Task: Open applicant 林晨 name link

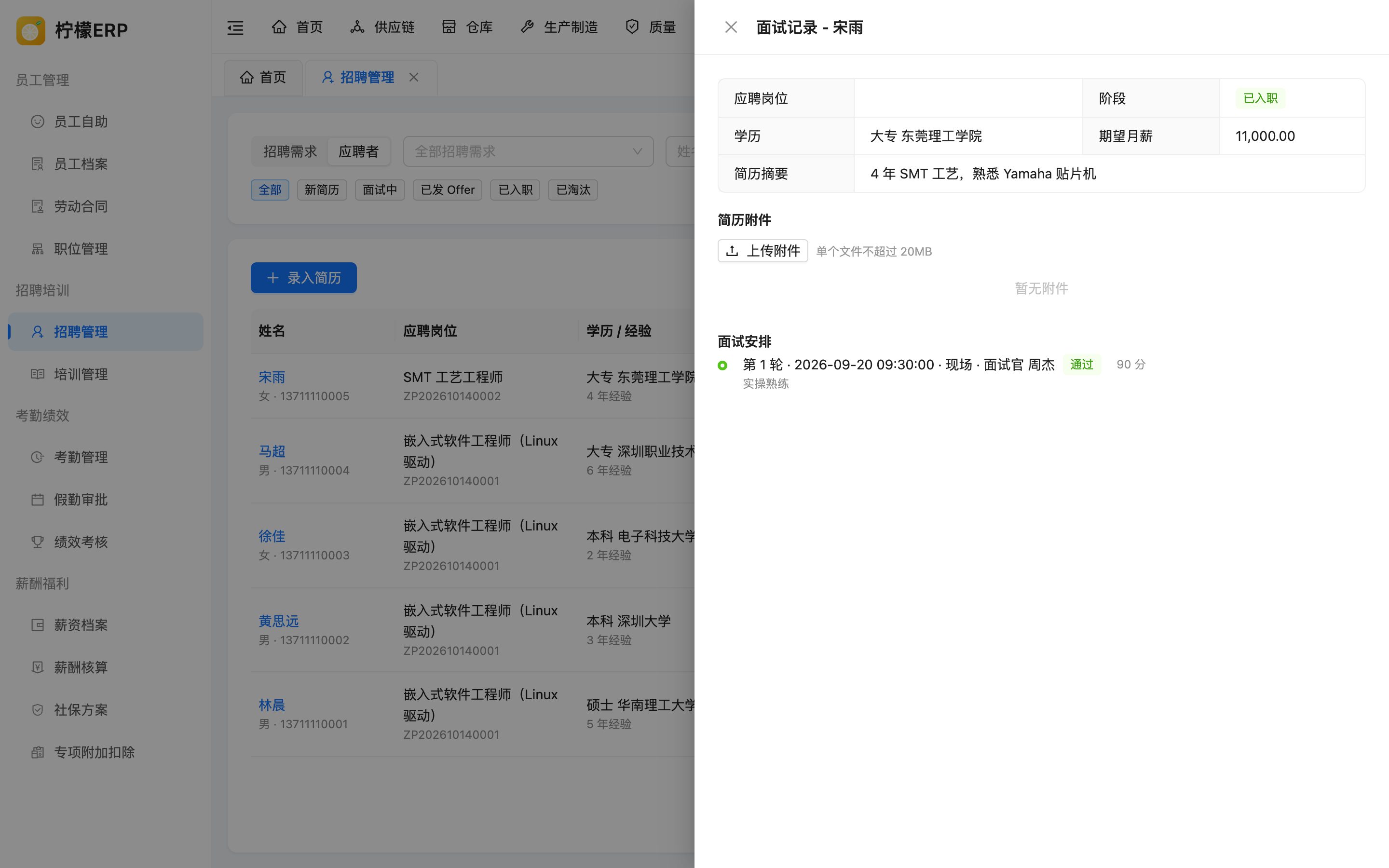Action: tap(272, 705)
